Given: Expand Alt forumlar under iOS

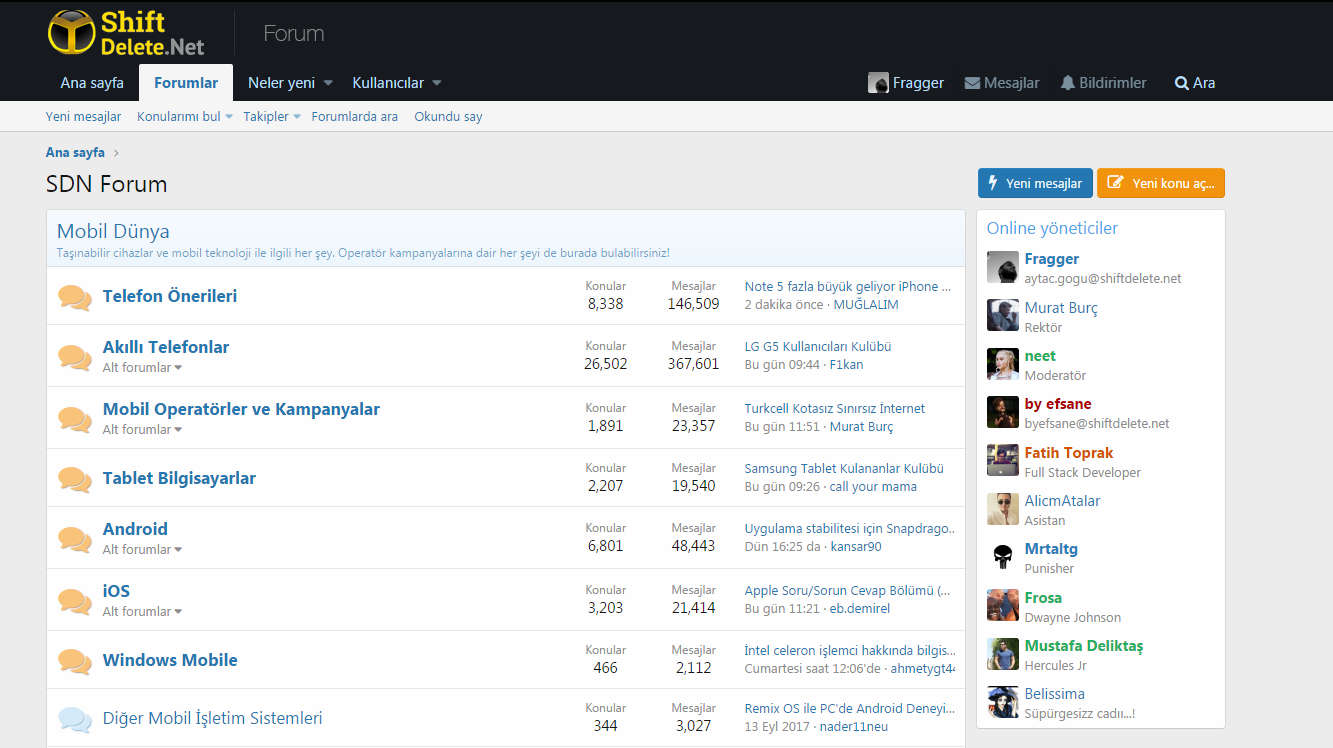Looking at the screenshot, I should pos(142,611).
